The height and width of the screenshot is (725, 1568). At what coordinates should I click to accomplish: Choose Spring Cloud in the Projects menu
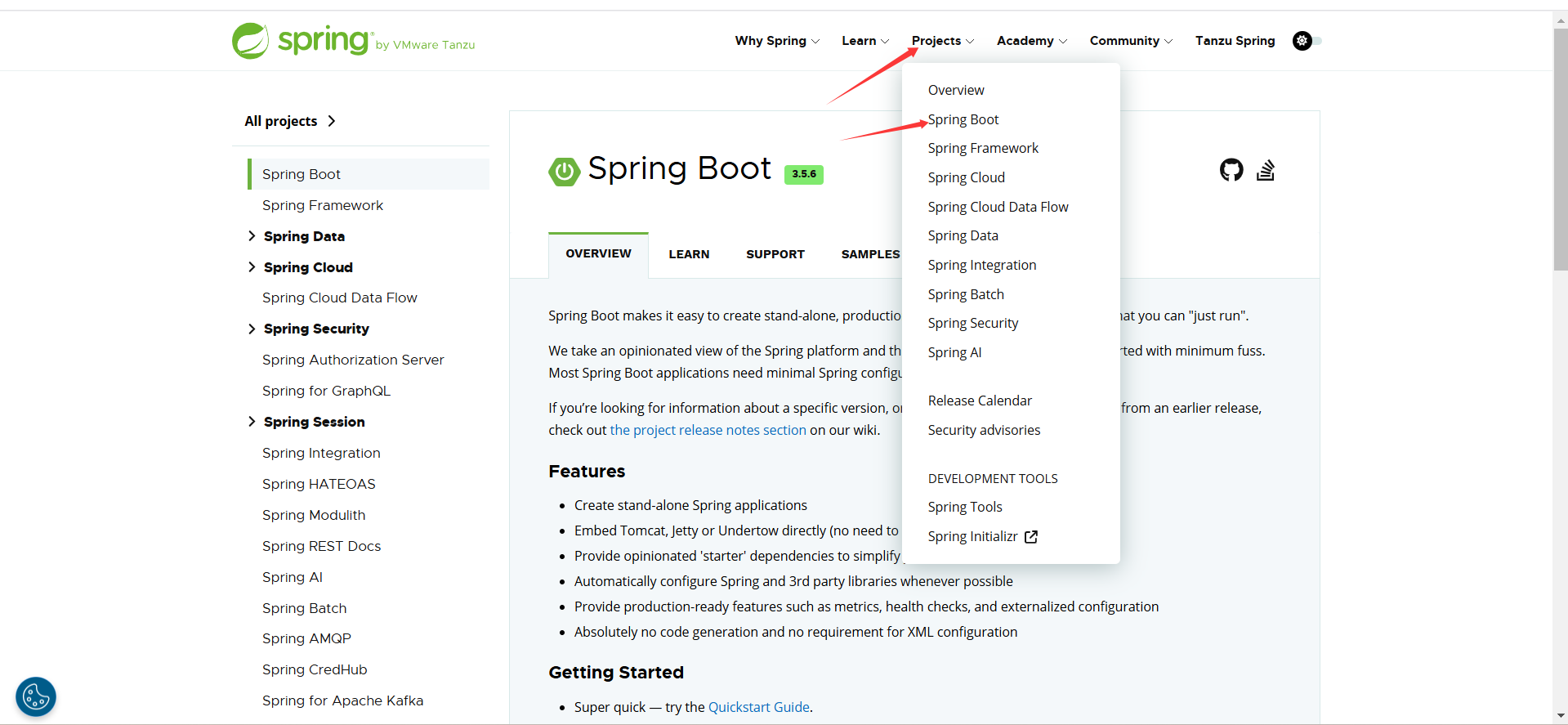[x=967, y=177]
